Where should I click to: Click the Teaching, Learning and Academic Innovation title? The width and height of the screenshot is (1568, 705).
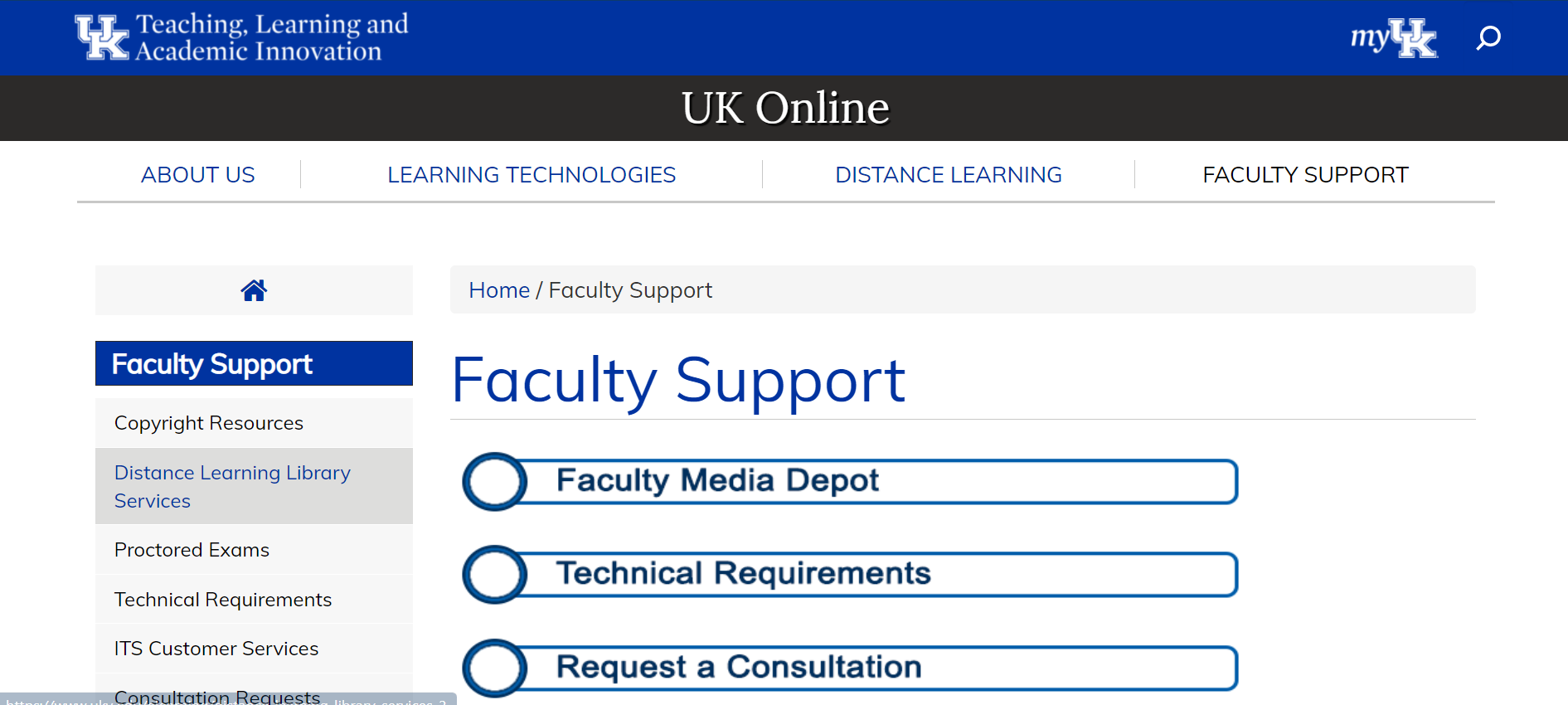click(272, 37)
